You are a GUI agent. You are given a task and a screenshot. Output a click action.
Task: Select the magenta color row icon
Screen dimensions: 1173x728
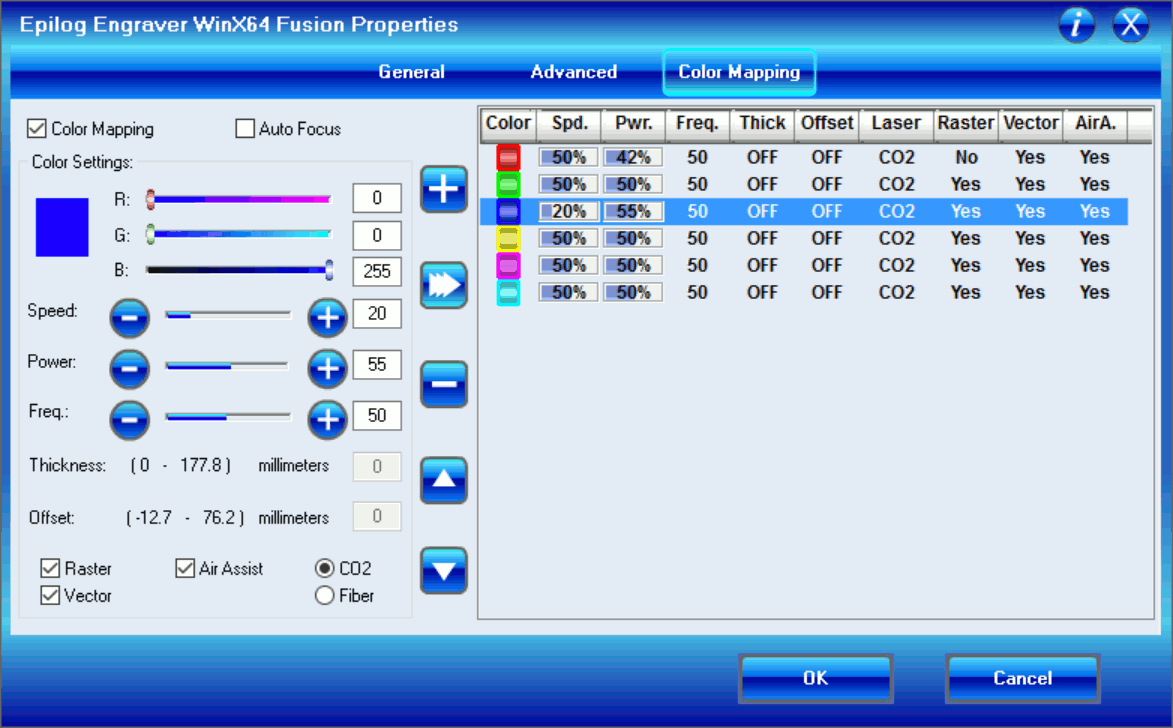tap(508, 266)
